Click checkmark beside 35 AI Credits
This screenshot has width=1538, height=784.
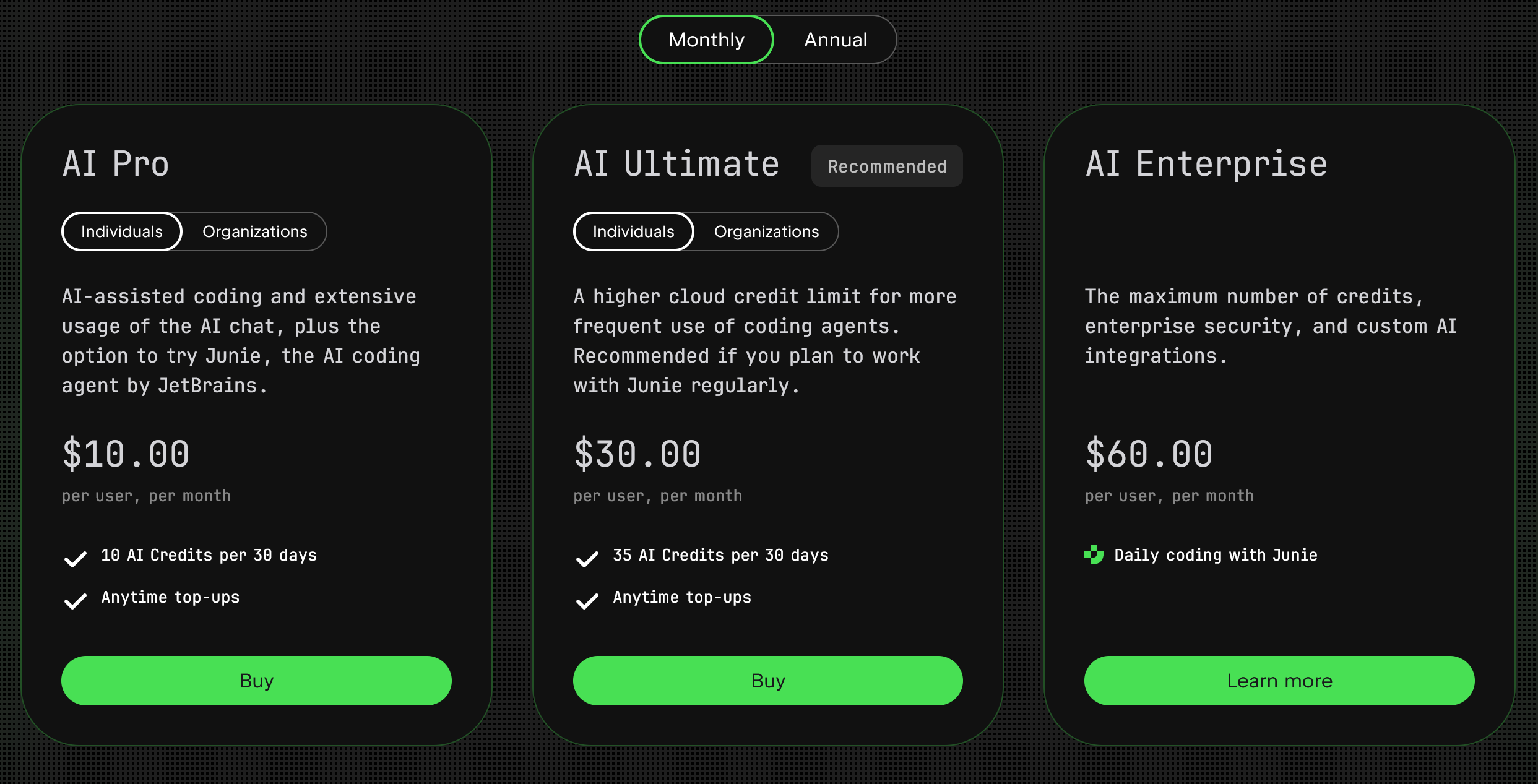[x=587, y=559]
